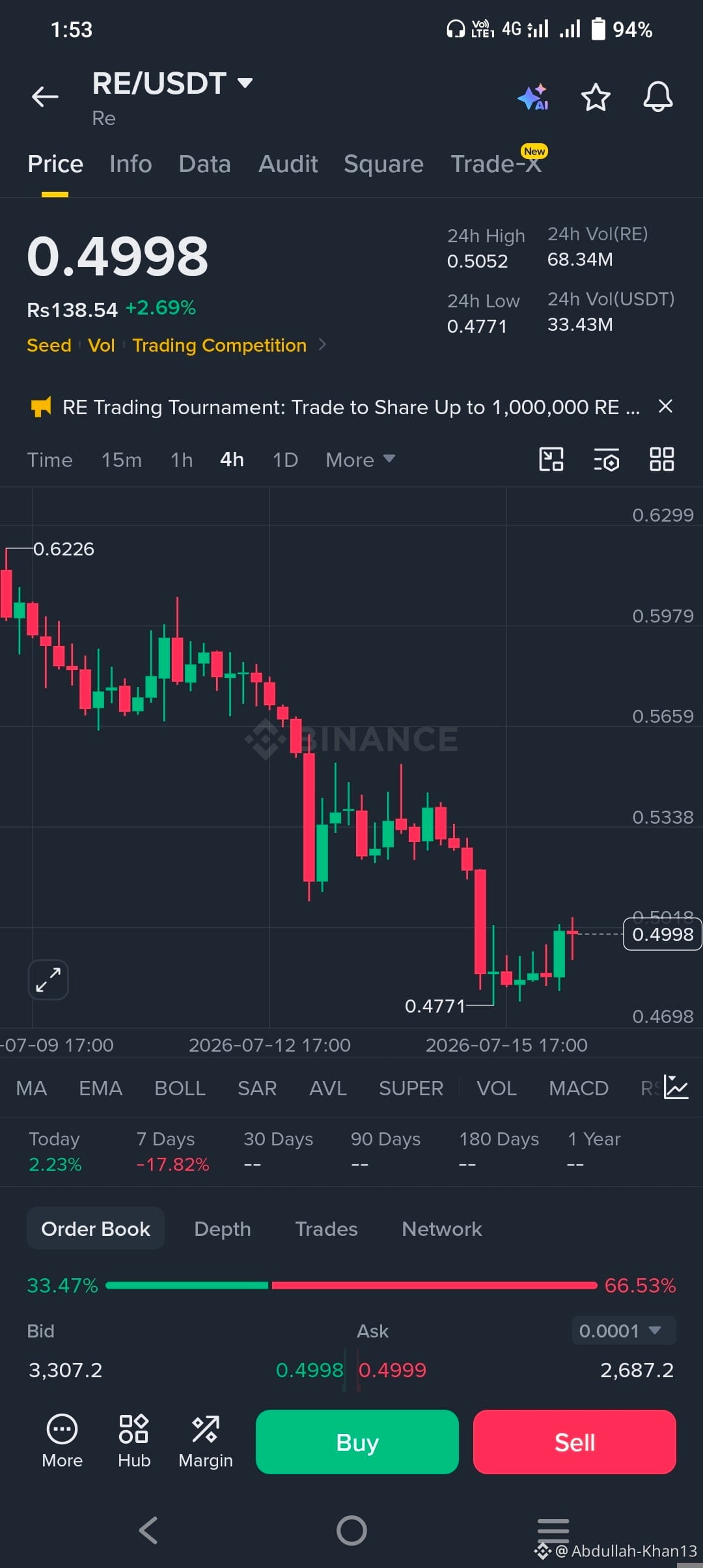703x1568 pixels.
Task: Select the Time chart view
Action: pyautogui.click(x=49, y=460)
